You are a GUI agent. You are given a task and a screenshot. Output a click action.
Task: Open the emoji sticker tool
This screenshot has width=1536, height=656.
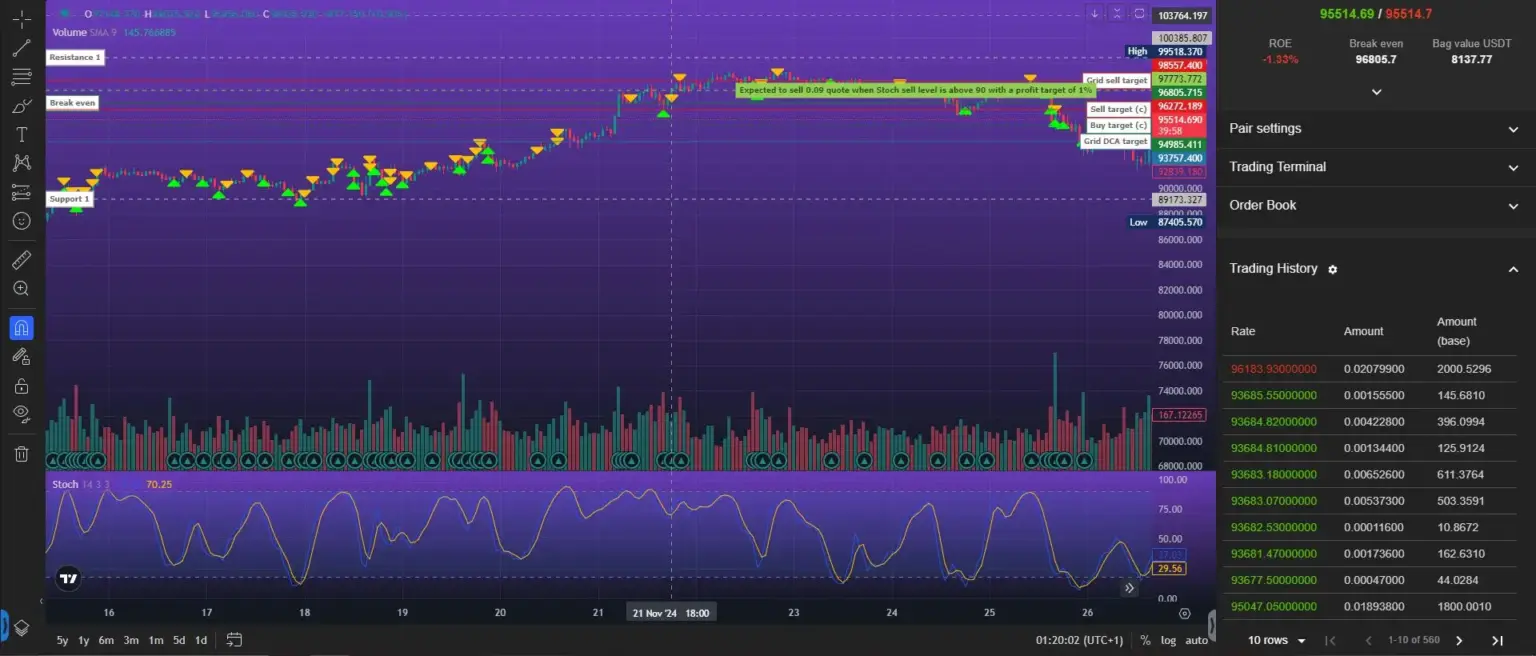(21, 221)
